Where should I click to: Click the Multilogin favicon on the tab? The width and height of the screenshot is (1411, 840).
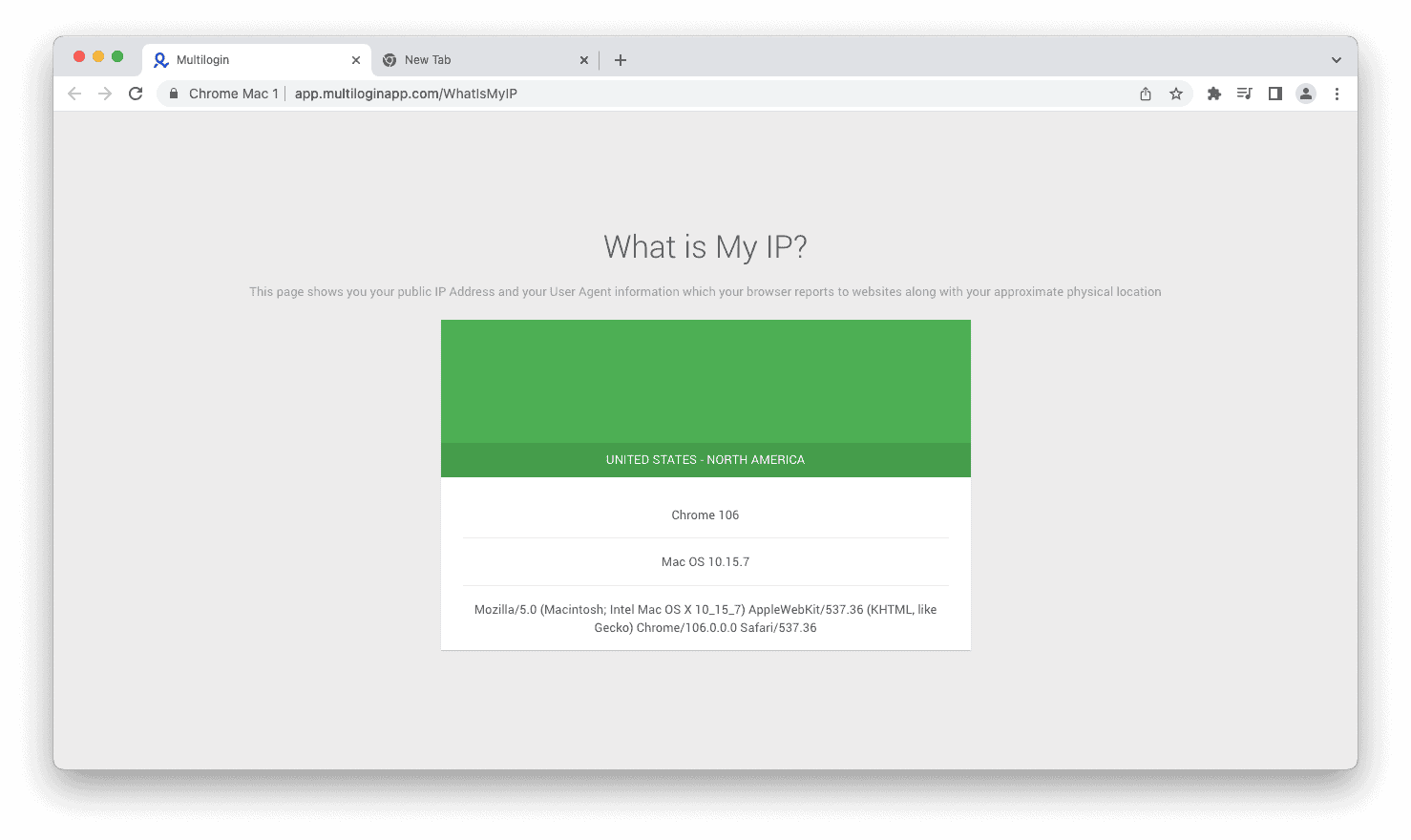tap(160, 59)
